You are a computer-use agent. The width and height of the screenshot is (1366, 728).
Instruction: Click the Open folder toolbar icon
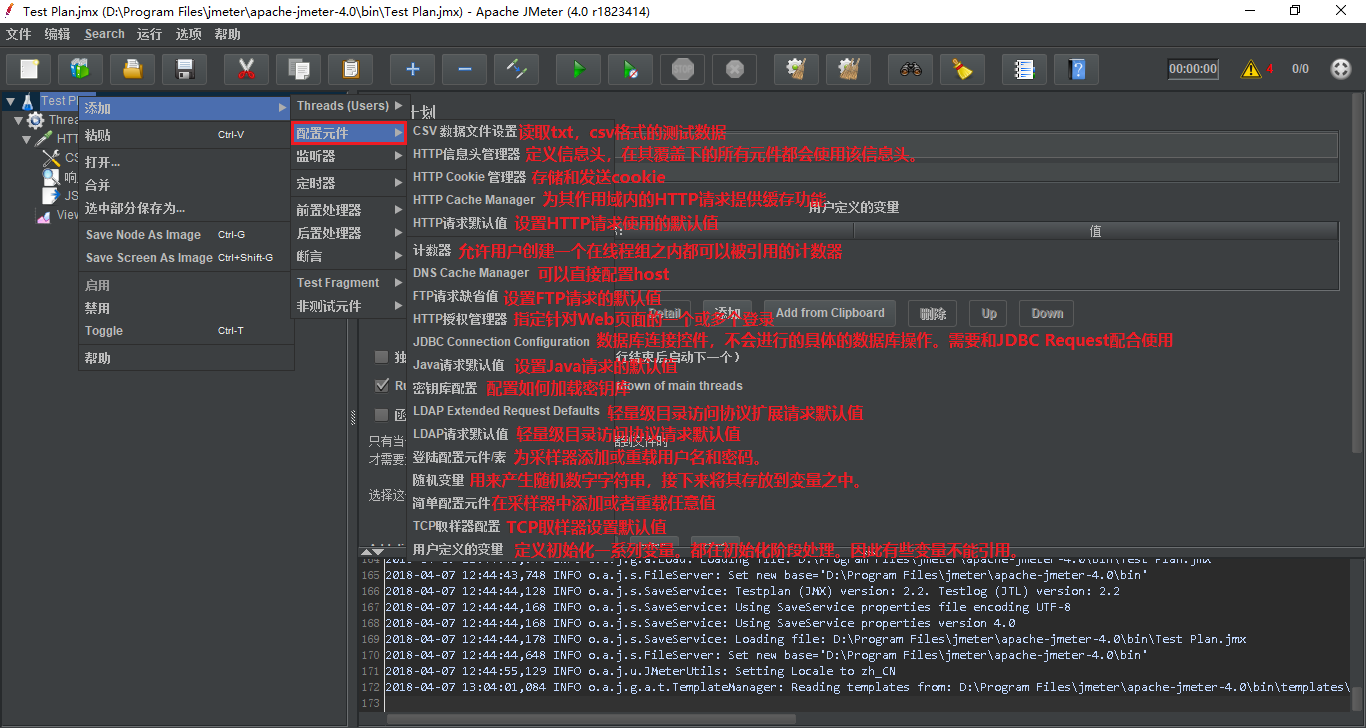[x=132, y=69]
